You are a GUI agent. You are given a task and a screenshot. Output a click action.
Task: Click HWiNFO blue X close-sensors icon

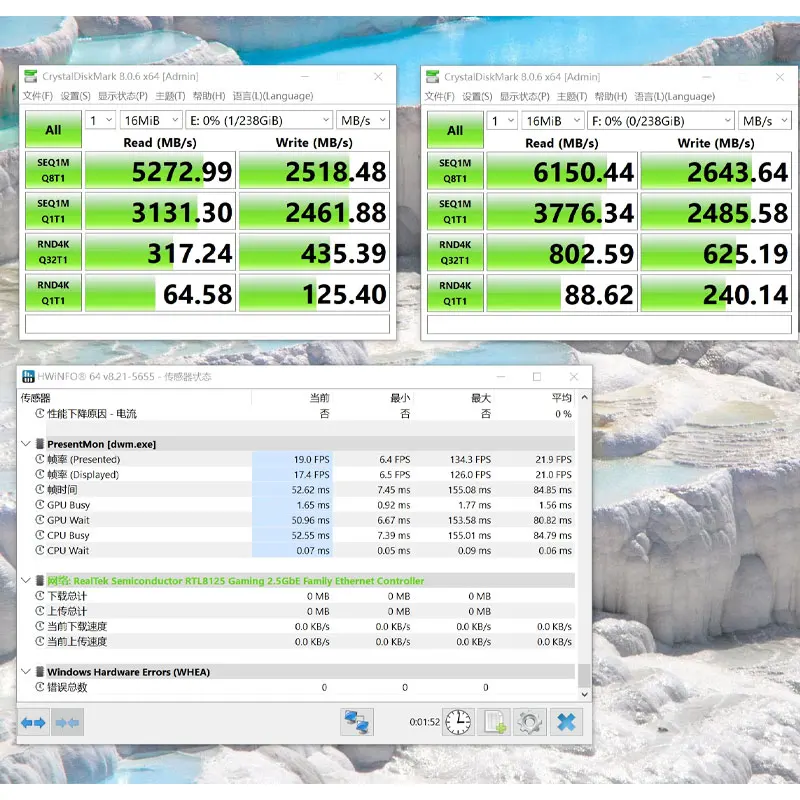click(566, 722)
